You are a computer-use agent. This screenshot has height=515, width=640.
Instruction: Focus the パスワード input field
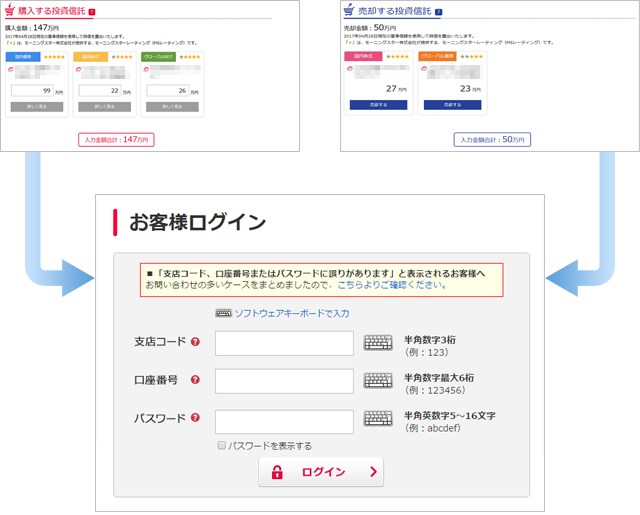pyautogui.click(x=284, y=421)
